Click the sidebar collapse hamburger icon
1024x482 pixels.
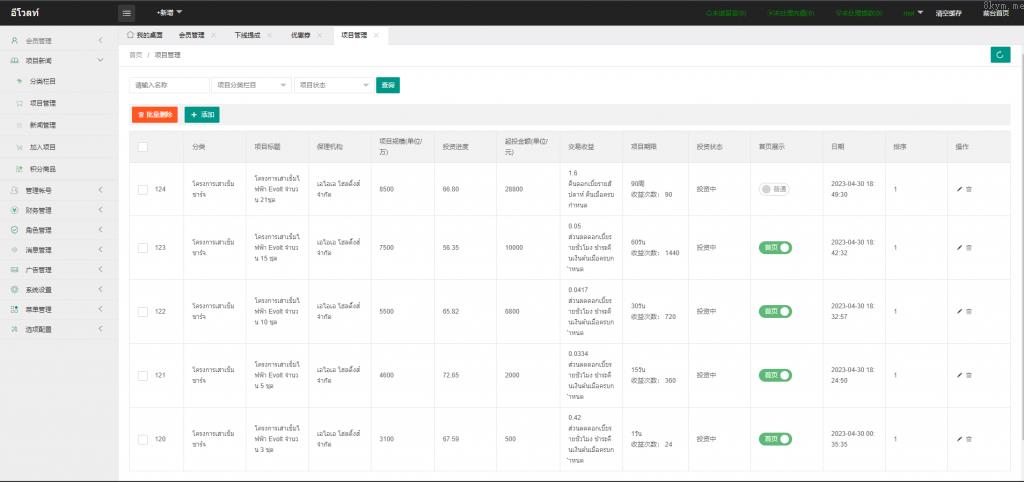pyautogui.click(x=127, y=13)
